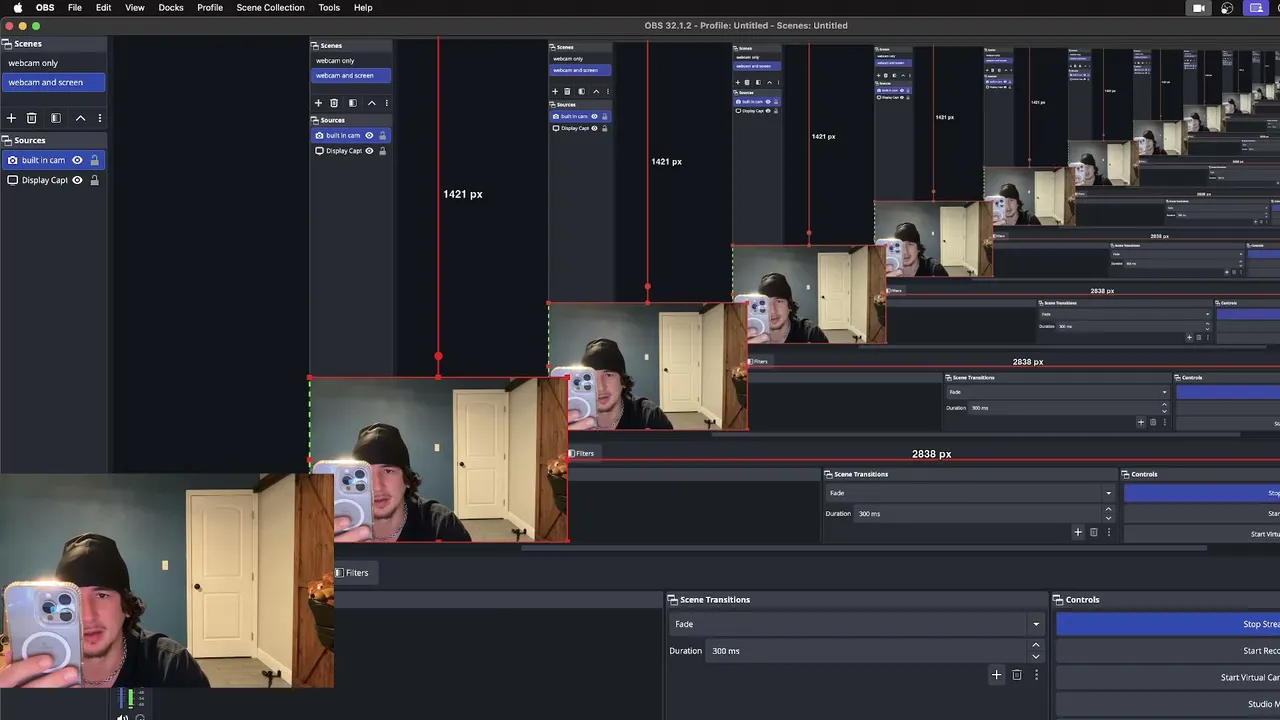This screenshot has height=720, width=1280.
Task: Click the purple screen-sharing icon in menu bar
Action: pyautogui.click(x=1256, y=8)
